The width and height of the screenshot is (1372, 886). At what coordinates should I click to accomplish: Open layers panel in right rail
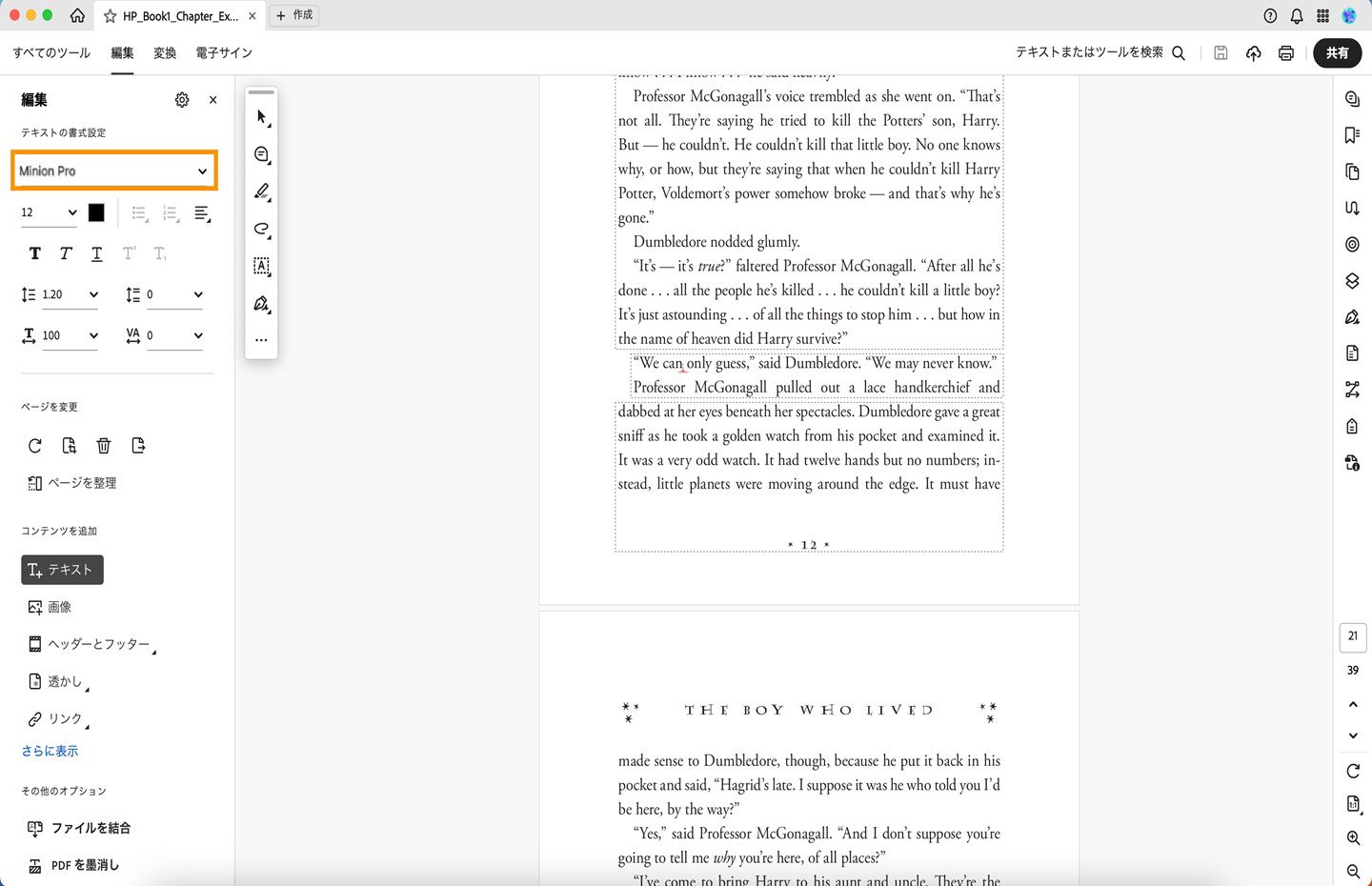(x=1352, y=281)
